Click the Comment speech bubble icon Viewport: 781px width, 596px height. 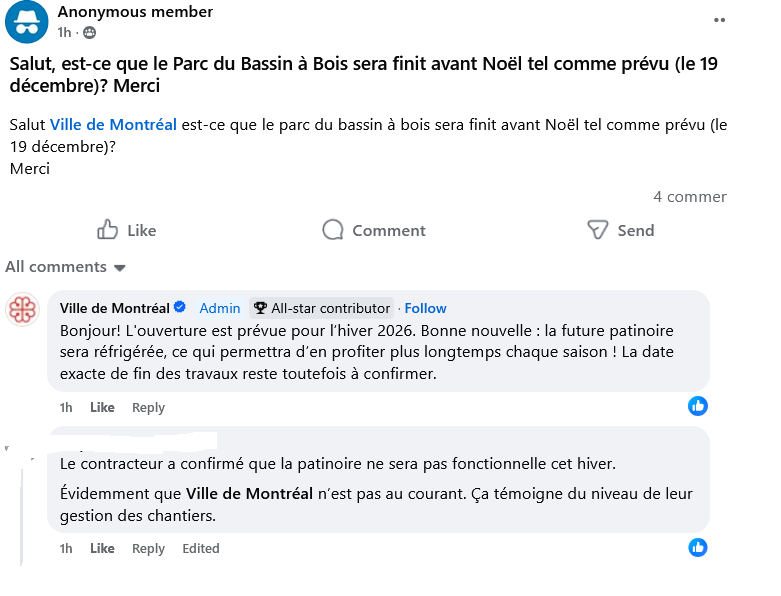point(333,230)
